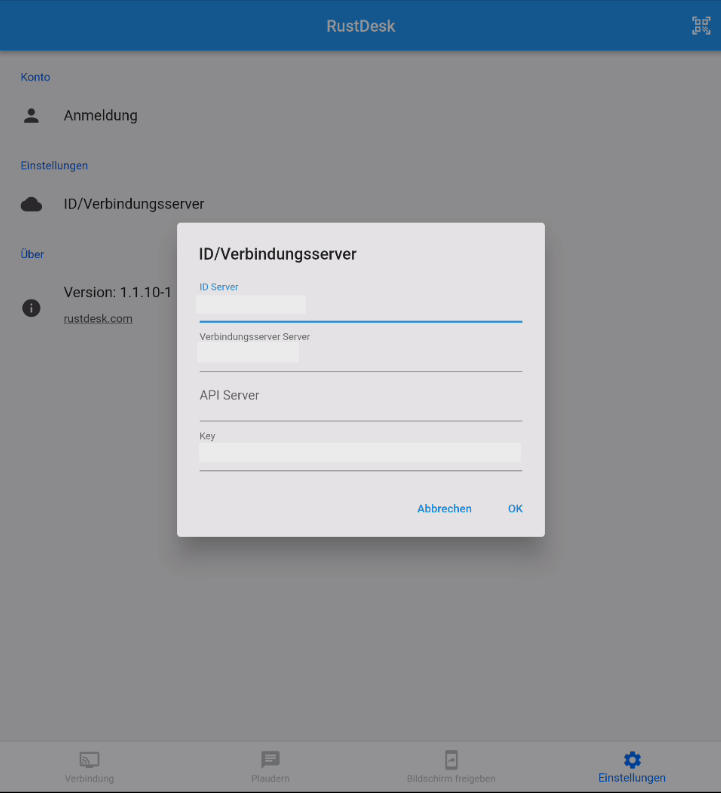Click the ID/Verbindungsserver dialog heading

tap(278, 254)
